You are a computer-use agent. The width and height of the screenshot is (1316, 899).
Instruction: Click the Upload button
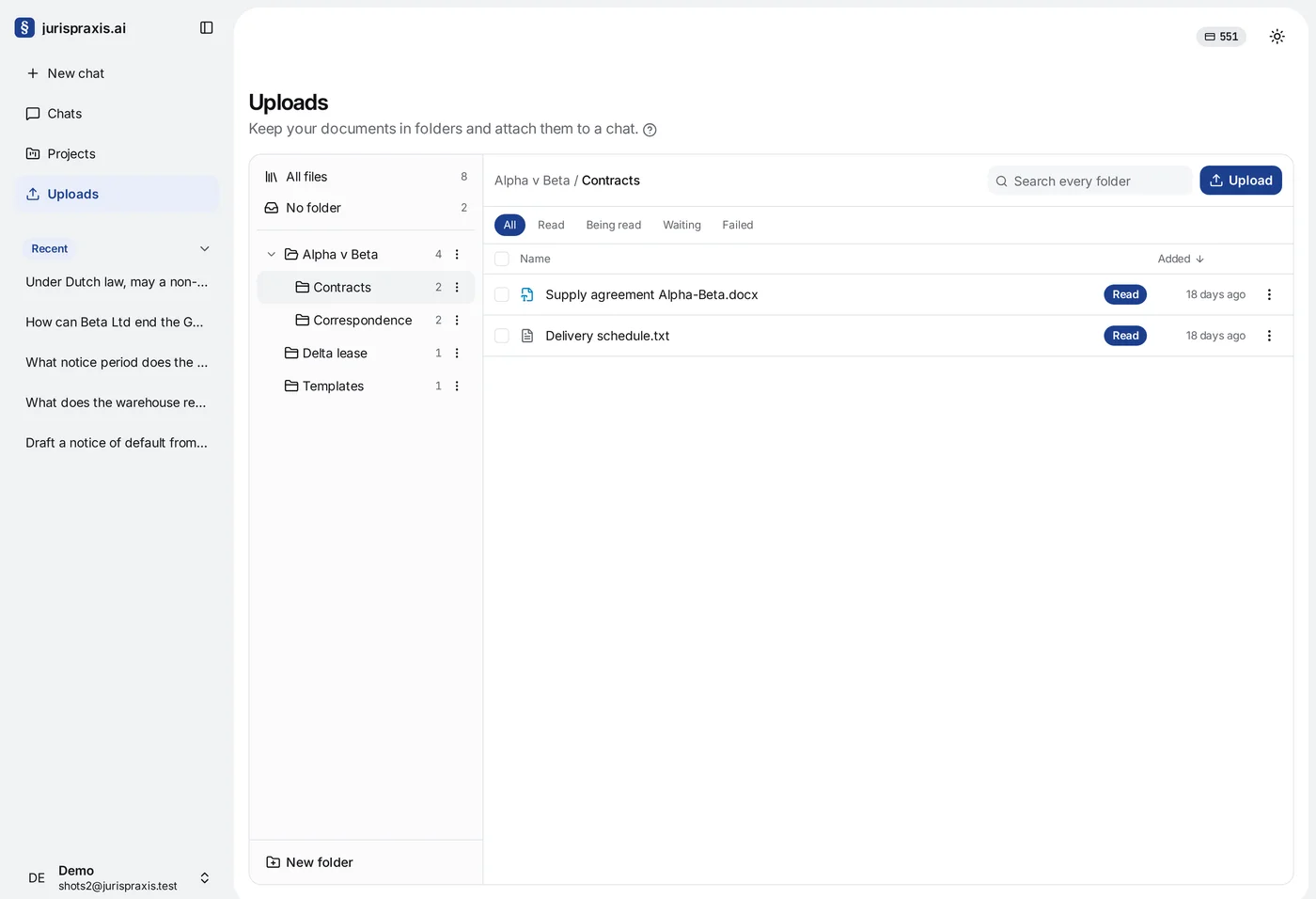pyautogui.click(x=1241, y=181)
